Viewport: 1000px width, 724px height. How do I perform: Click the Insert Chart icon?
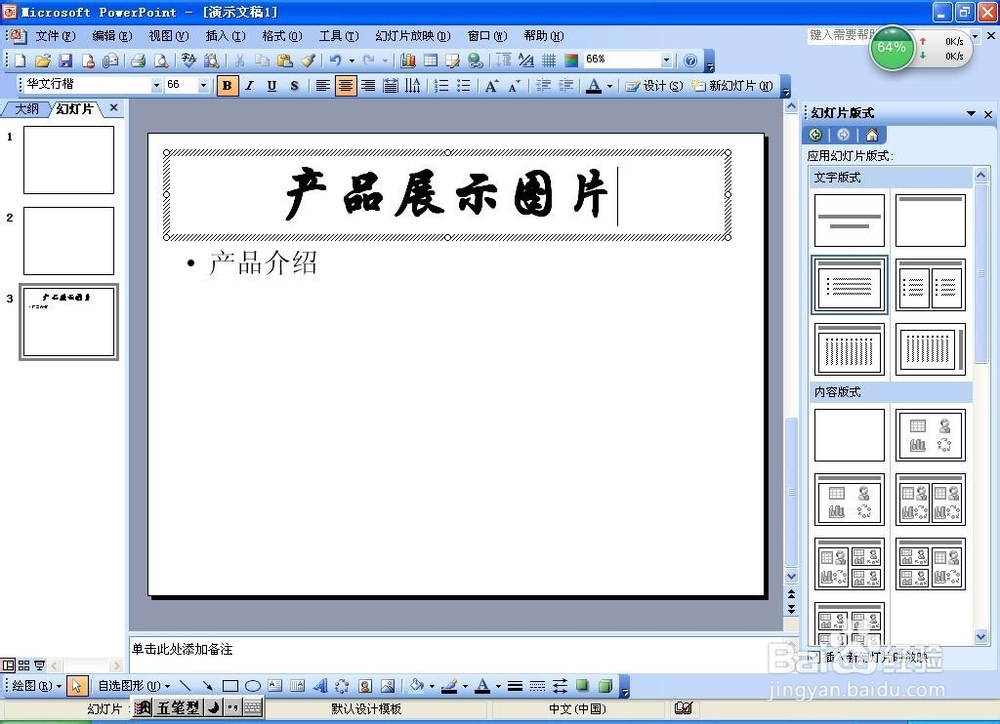tap(407, 59)
